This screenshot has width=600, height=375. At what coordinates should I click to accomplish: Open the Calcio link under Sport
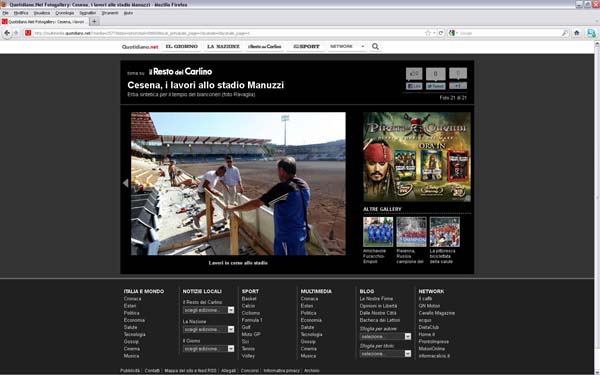pos(248,306)
